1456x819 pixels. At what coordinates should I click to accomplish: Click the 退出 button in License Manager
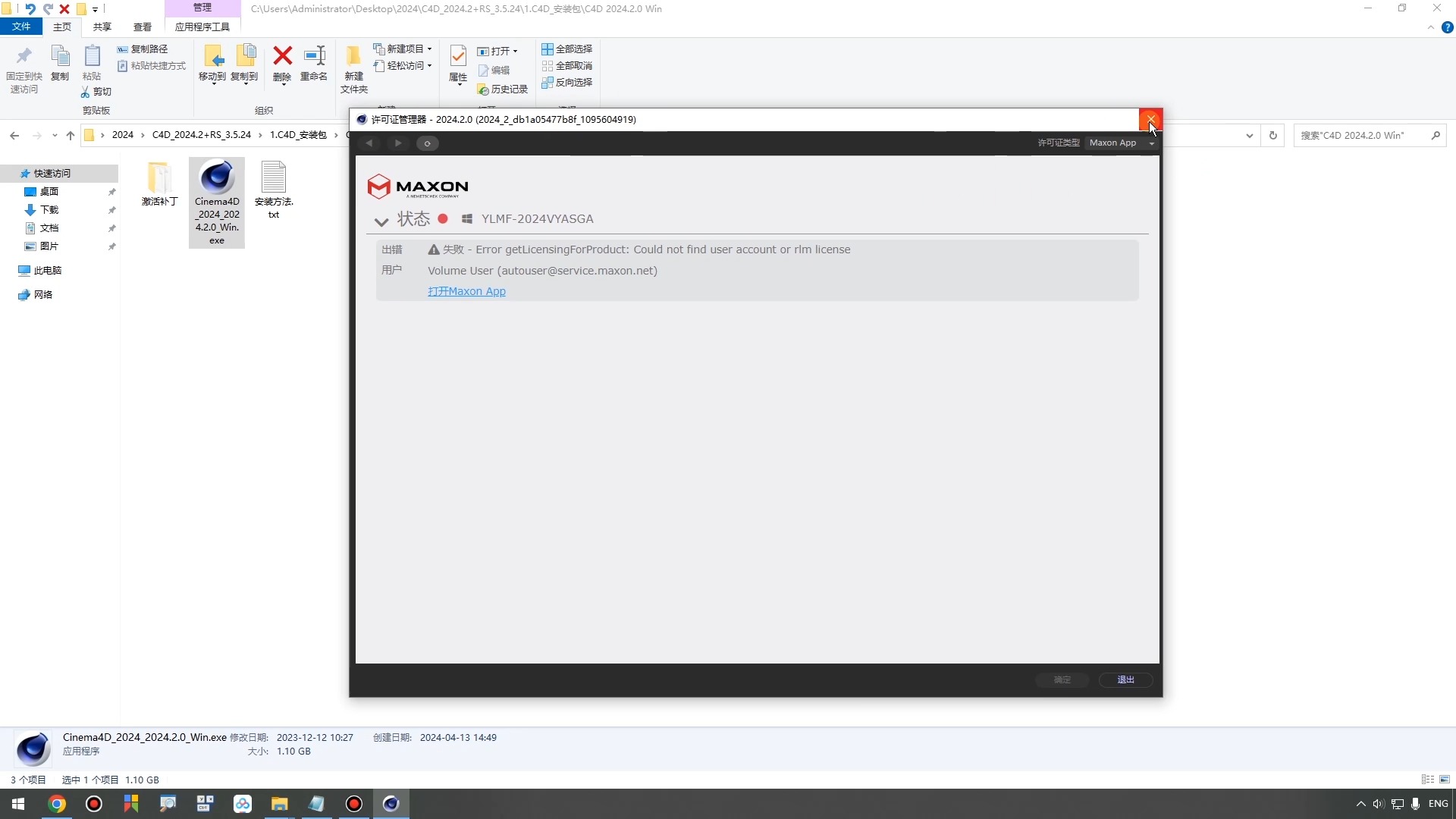(x=1125, y=679)
